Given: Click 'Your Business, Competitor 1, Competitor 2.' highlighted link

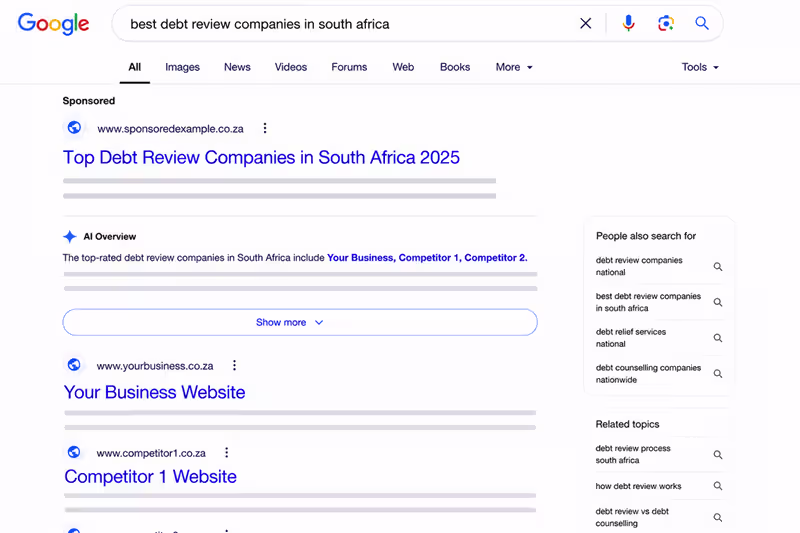Looking at the screenshot, I should [x=427, y=258].
